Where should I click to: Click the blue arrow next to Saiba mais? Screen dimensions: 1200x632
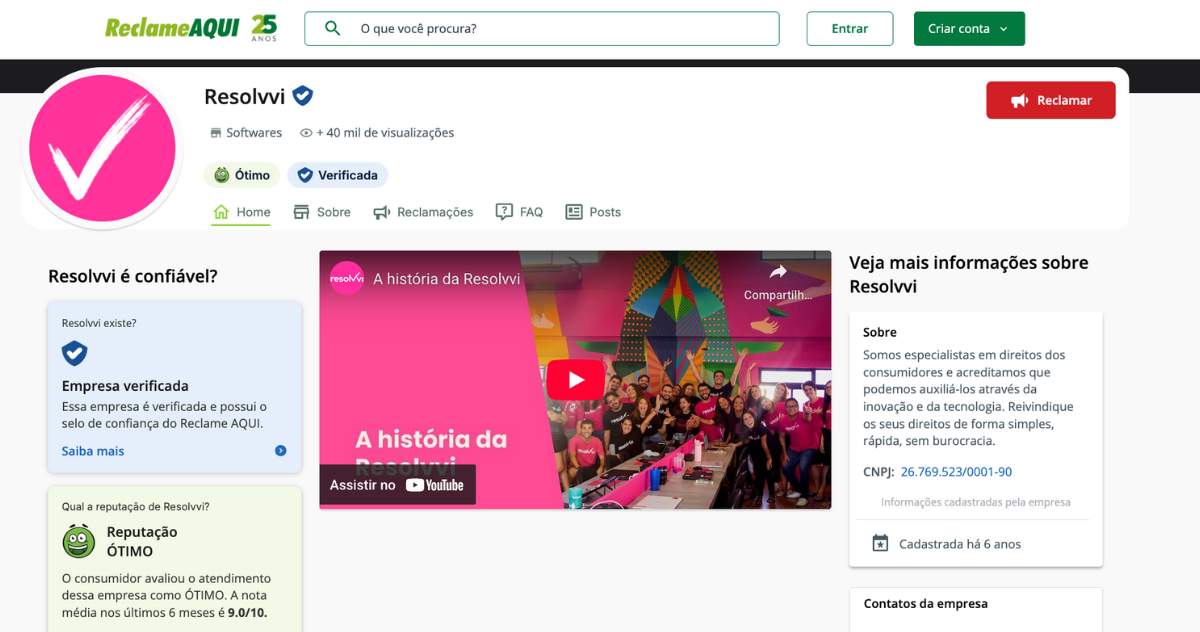(x=281, y=451)
